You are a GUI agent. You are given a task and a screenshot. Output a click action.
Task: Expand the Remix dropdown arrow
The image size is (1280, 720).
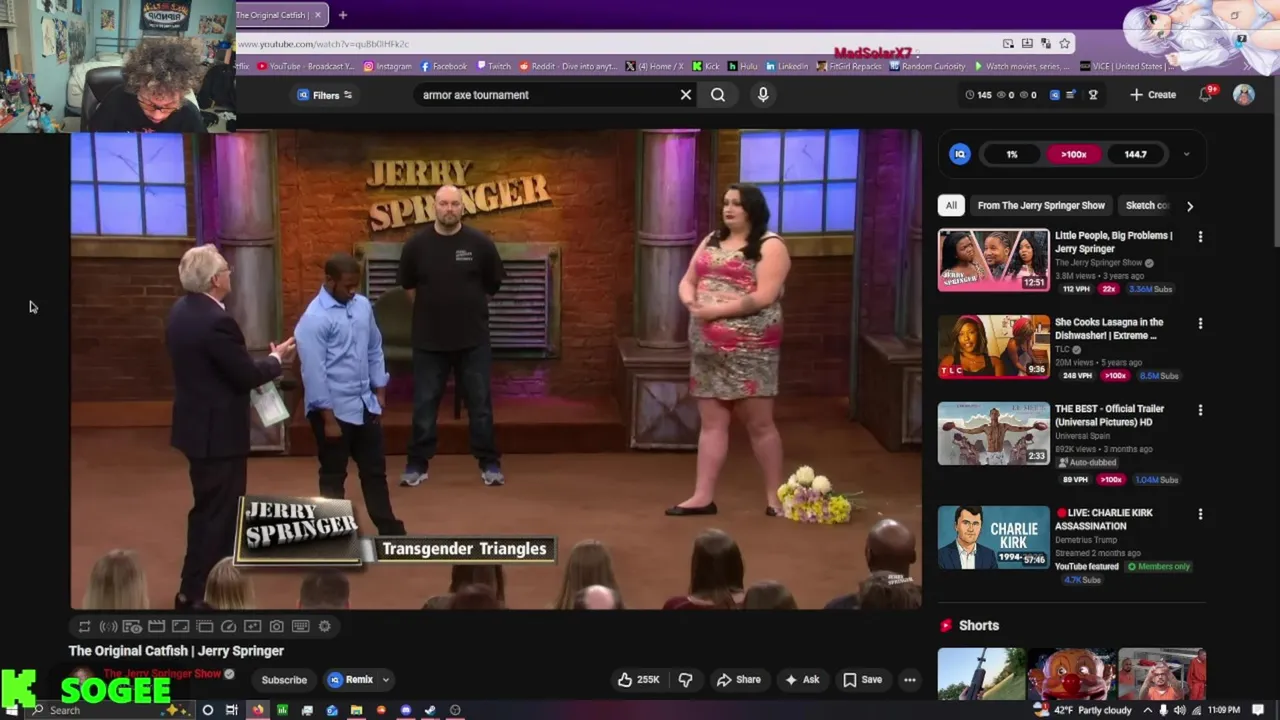[385, 680]
